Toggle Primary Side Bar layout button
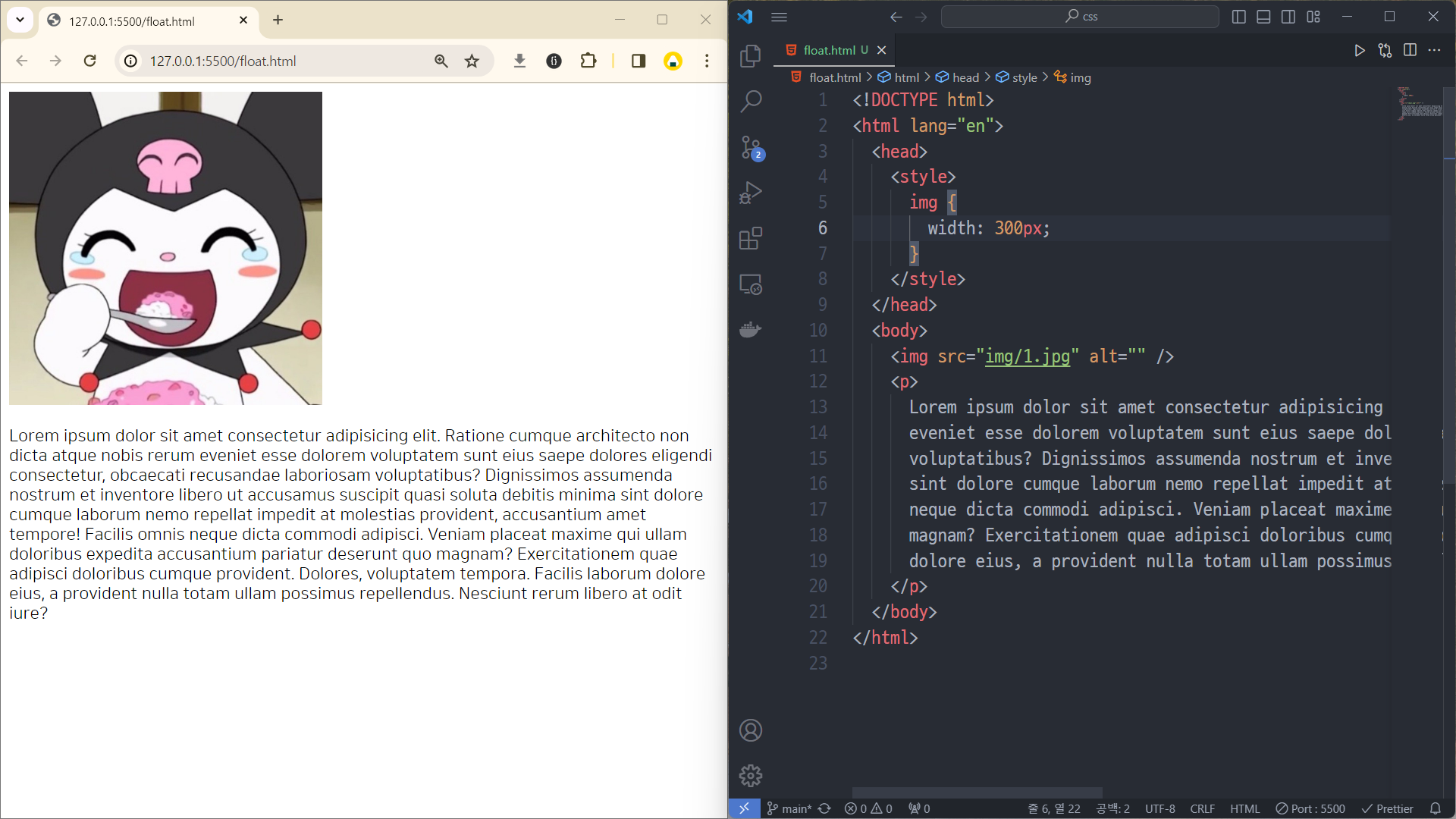 tap(1239, 17)
